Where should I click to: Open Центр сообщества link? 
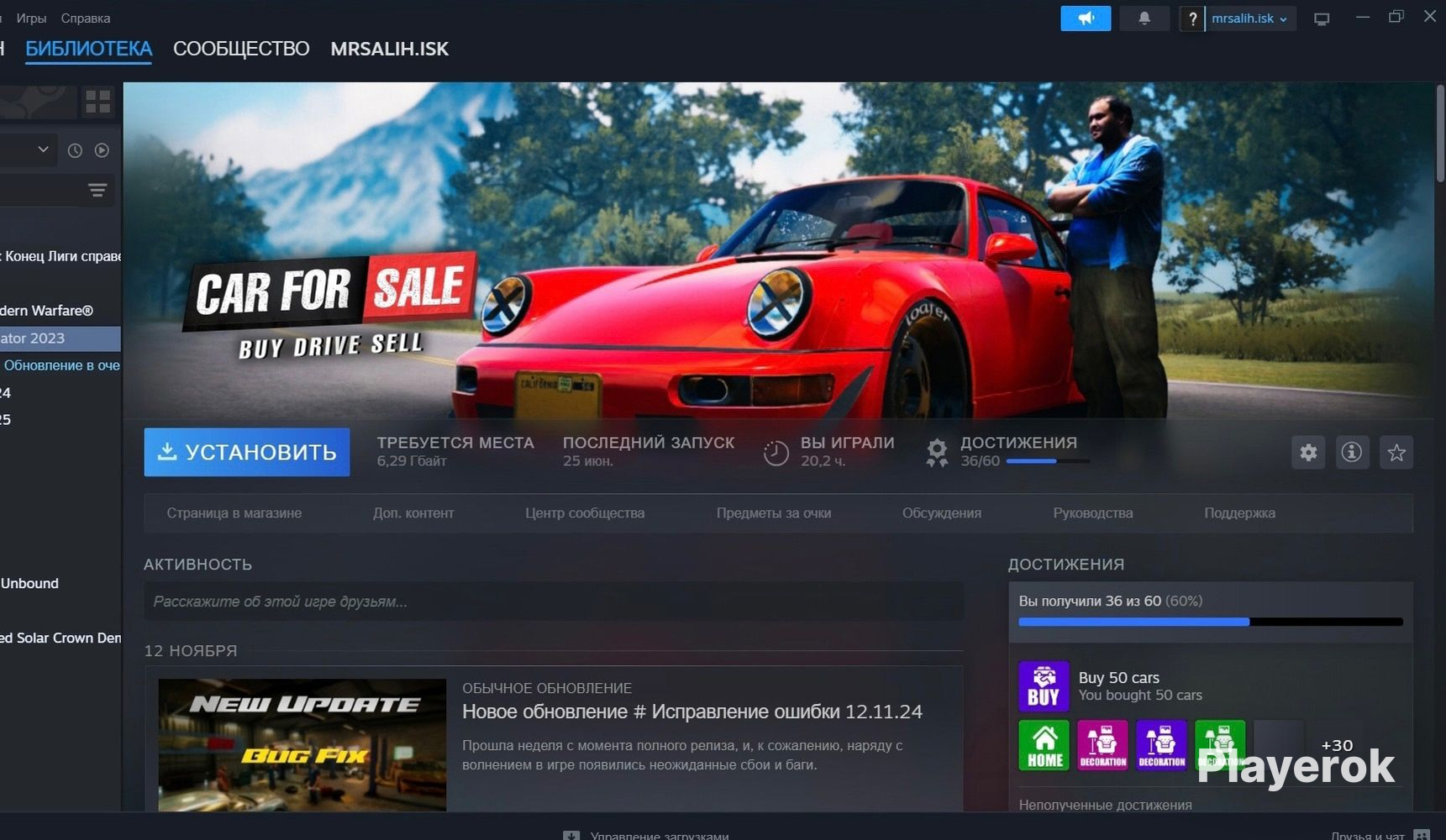tap(585, 513)
